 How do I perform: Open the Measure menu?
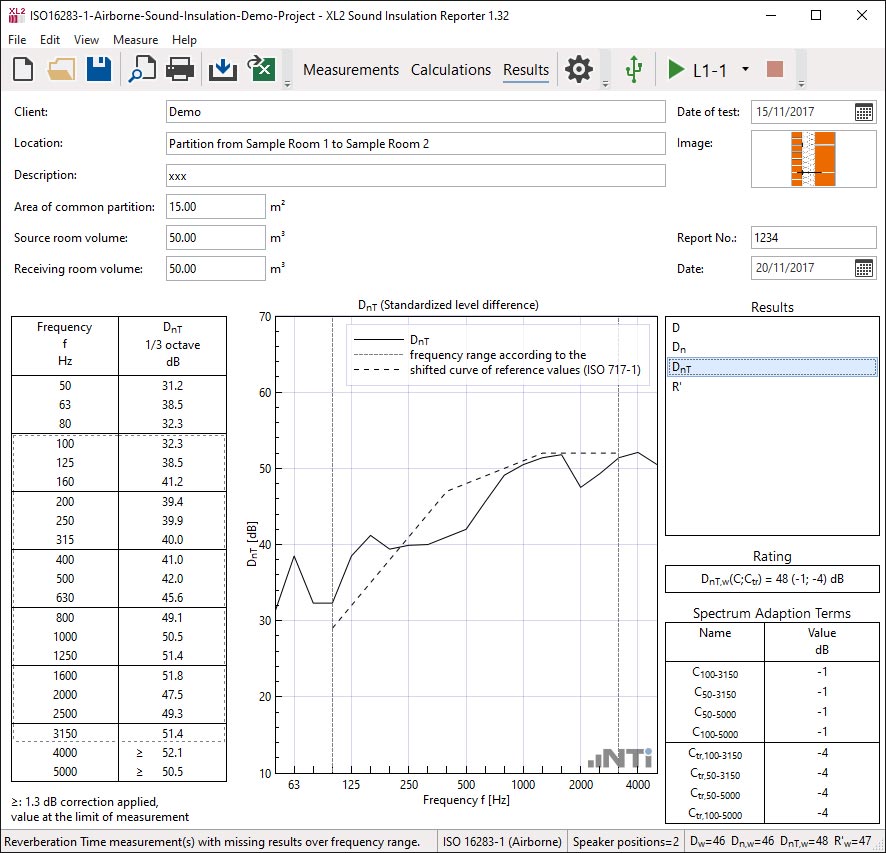pos(135,40)
